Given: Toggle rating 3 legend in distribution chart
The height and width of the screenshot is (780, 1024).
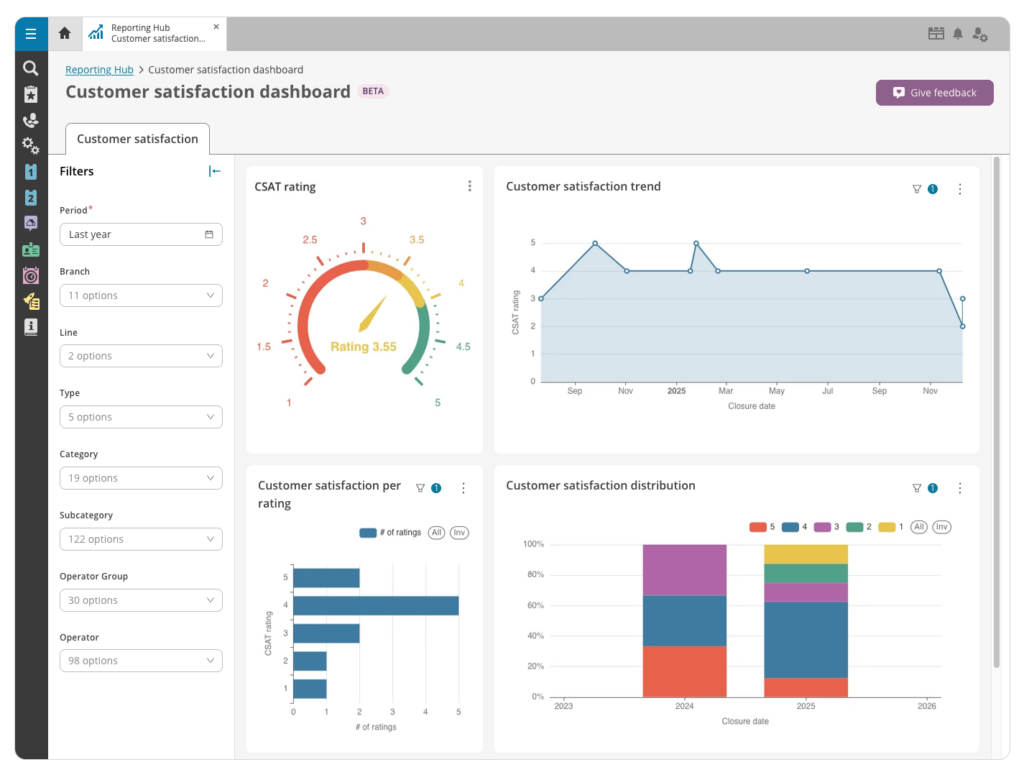Looking at the screenshot, I should (x=826, y=527).
